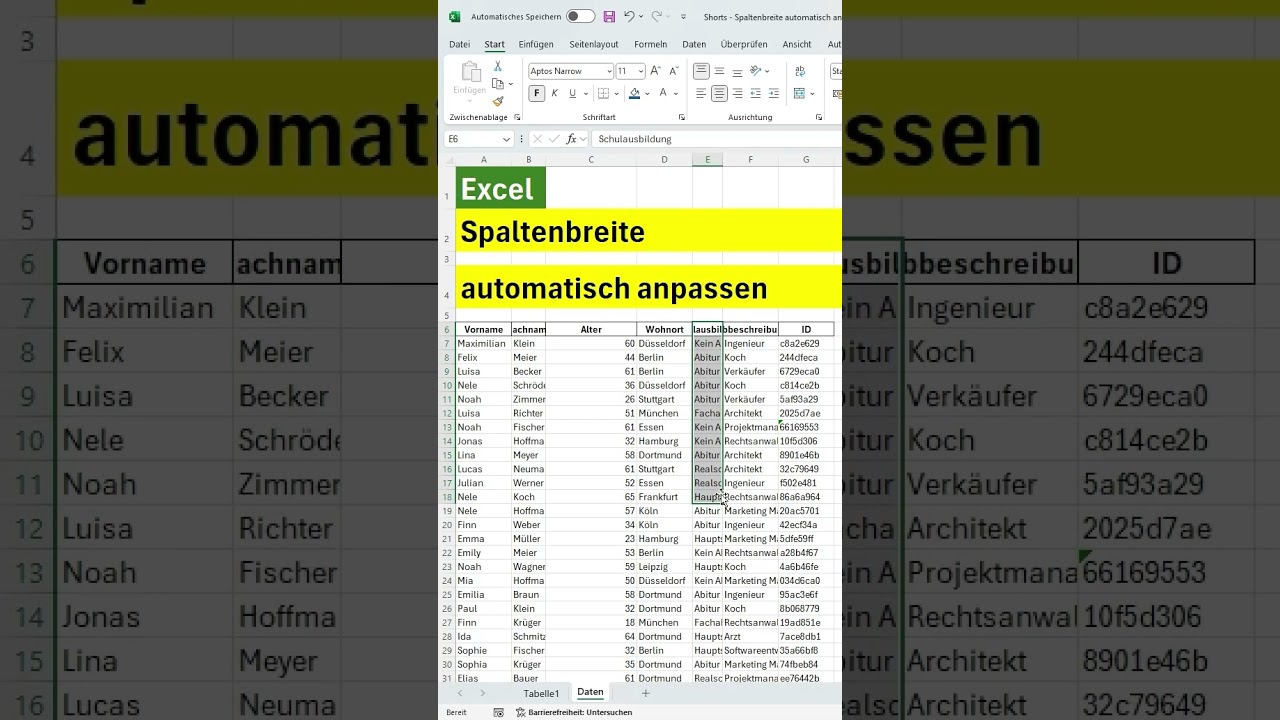The image size is (1280, 720).
Task: Click the Save floppy disk icon
Action: point(609,16)
